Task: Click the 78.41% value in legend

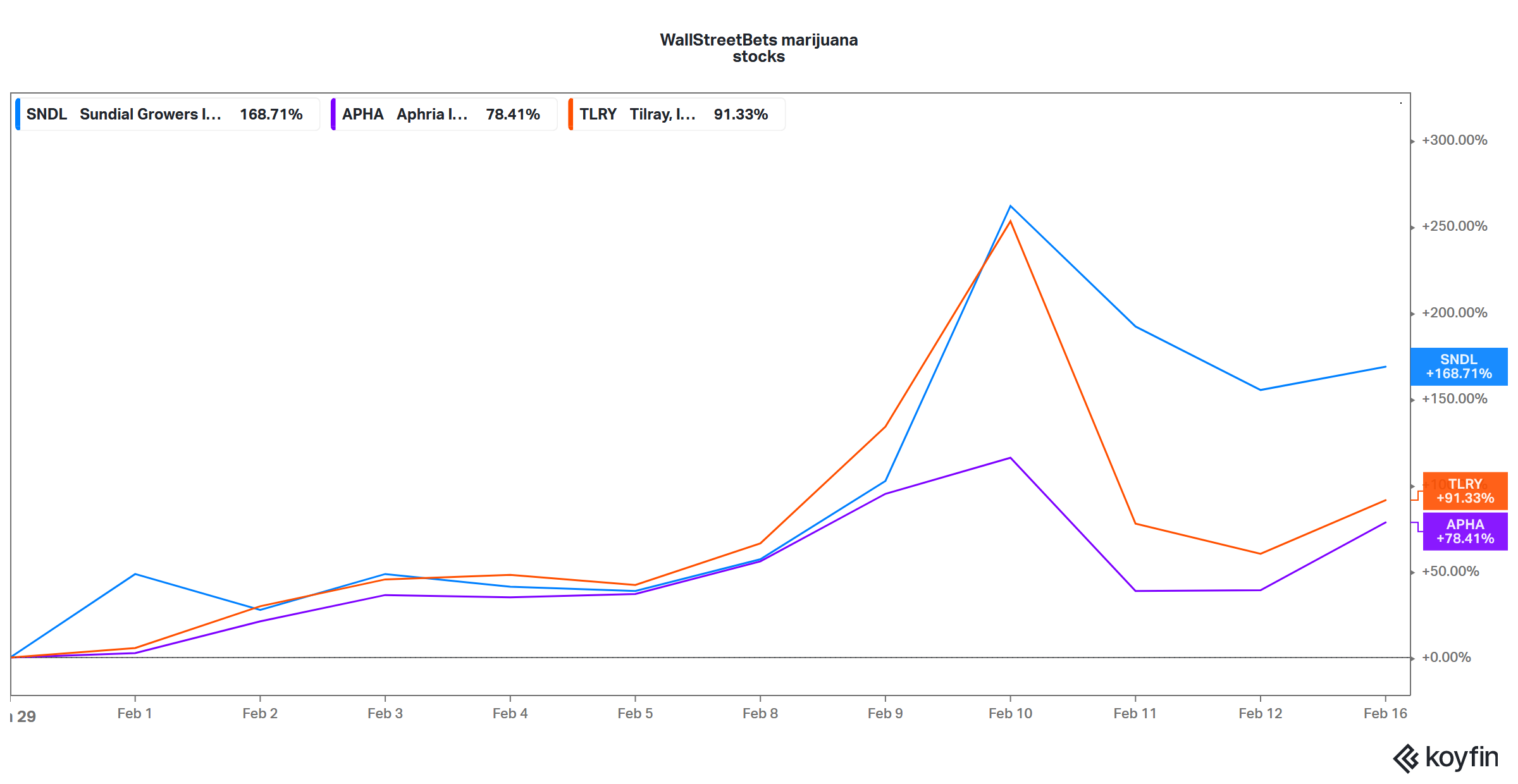Action: pyautogui.click(x=513, y=114)
